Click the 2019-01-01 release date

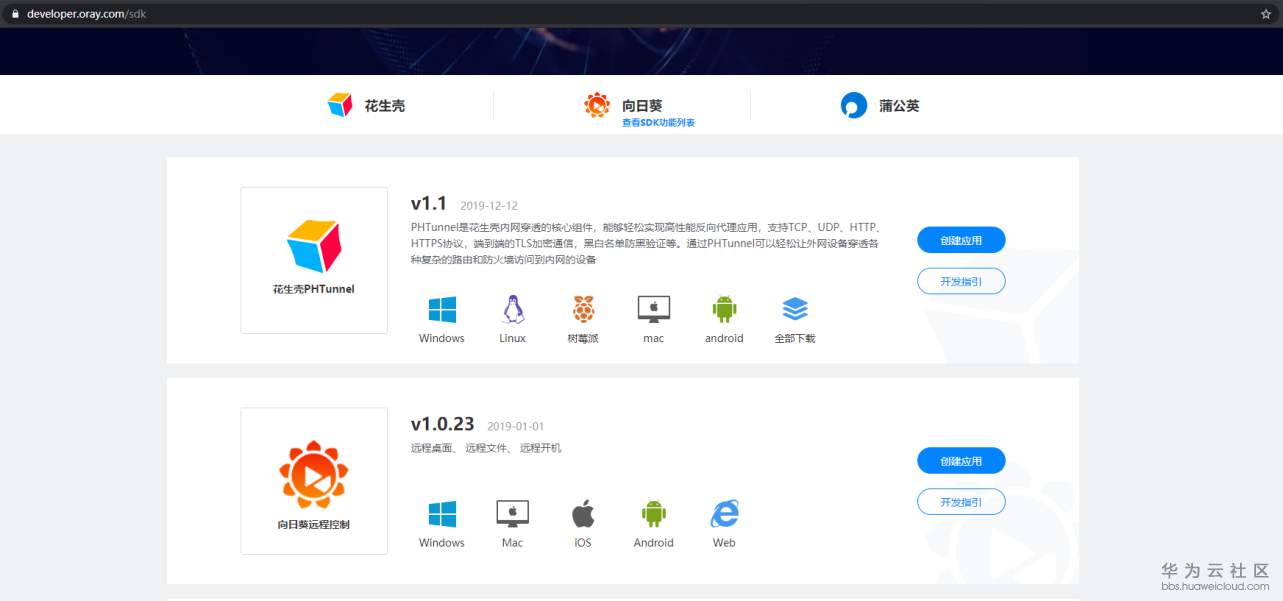(516, 427)
